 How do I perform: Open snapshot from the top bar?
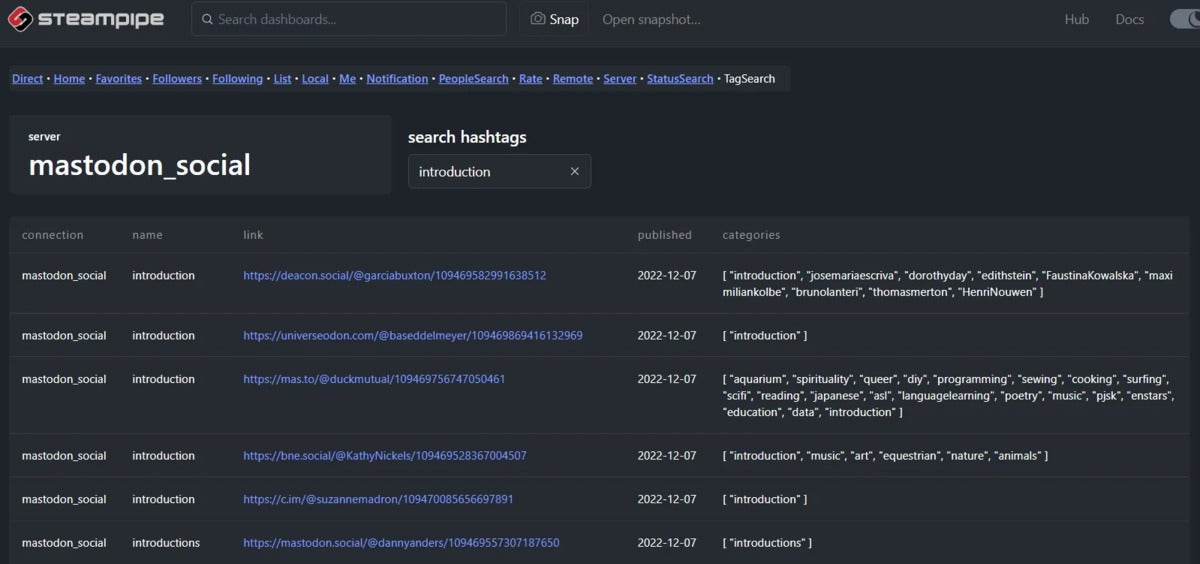pos(651,19)
